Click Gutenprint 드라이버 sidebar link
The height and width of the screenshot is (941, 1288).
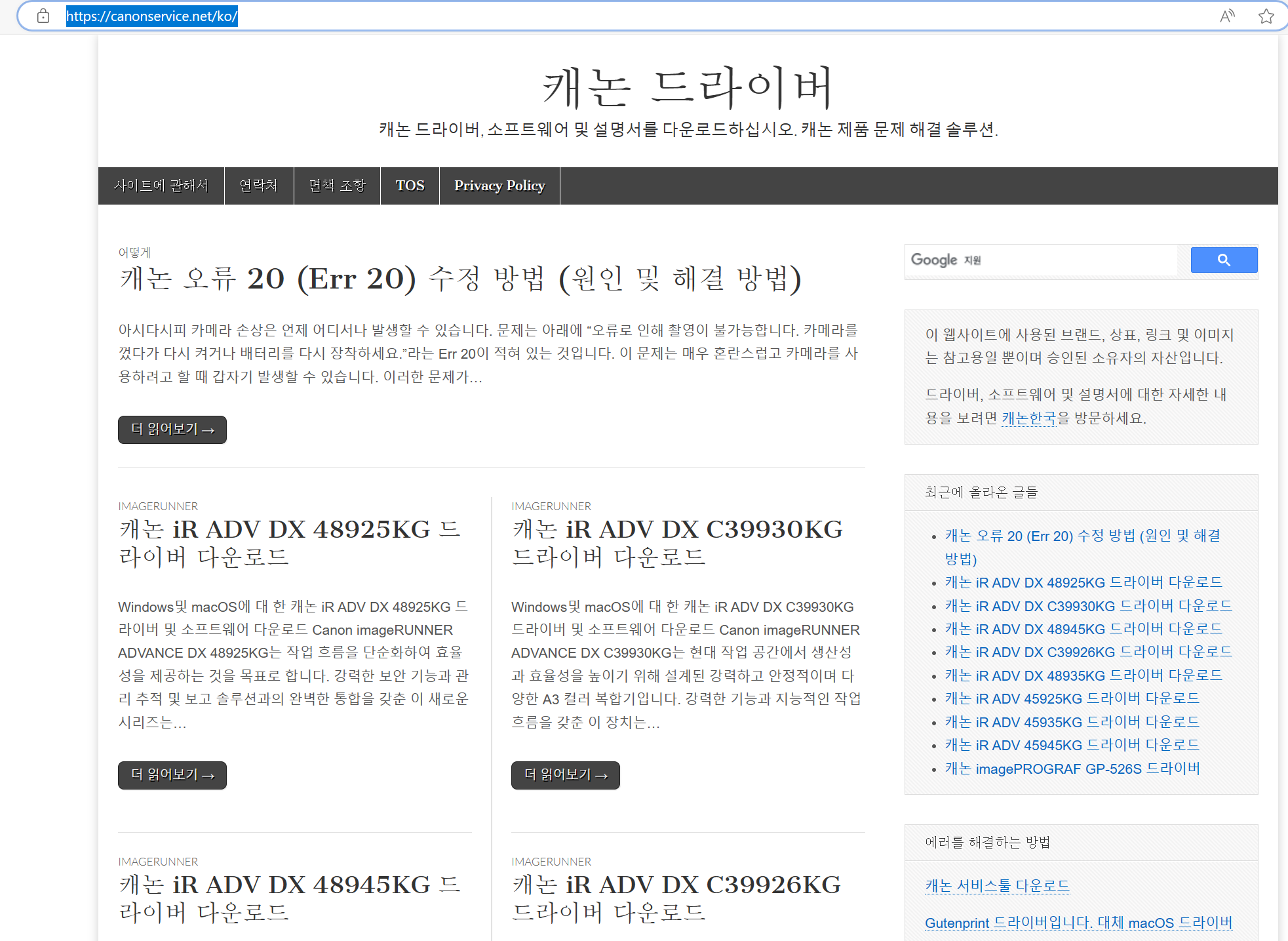tap(1078, 923)
